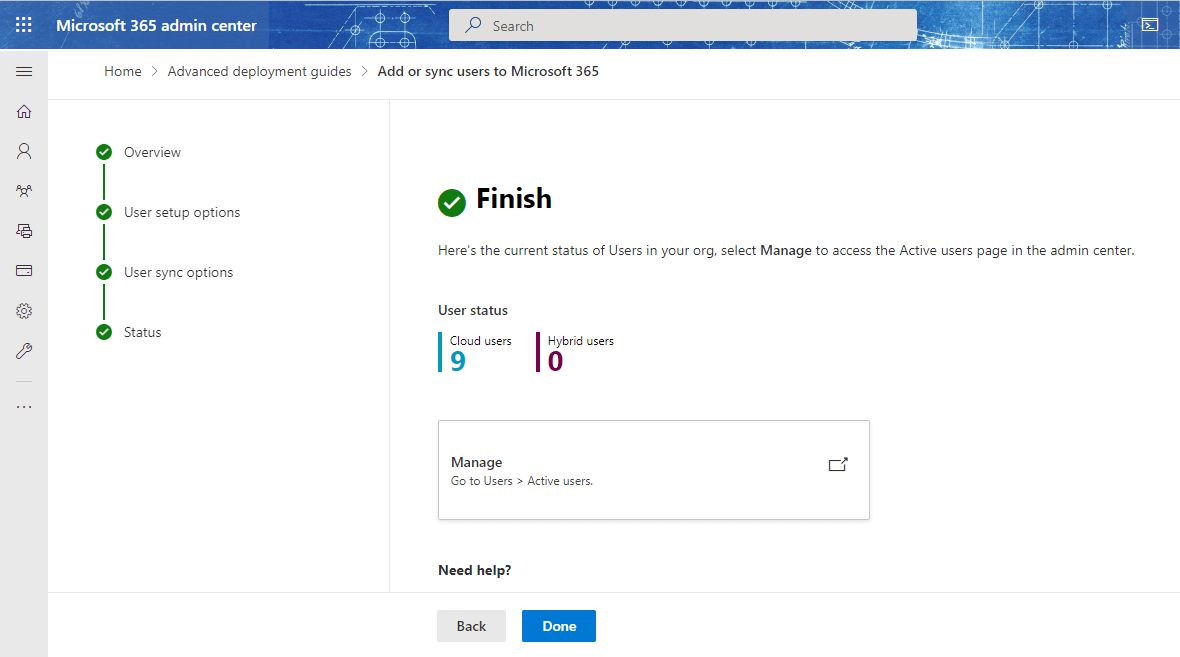Viewport: 1180px width, 657px height.
Task: Open the app launcher grid
Action: [x=23, y=25]
